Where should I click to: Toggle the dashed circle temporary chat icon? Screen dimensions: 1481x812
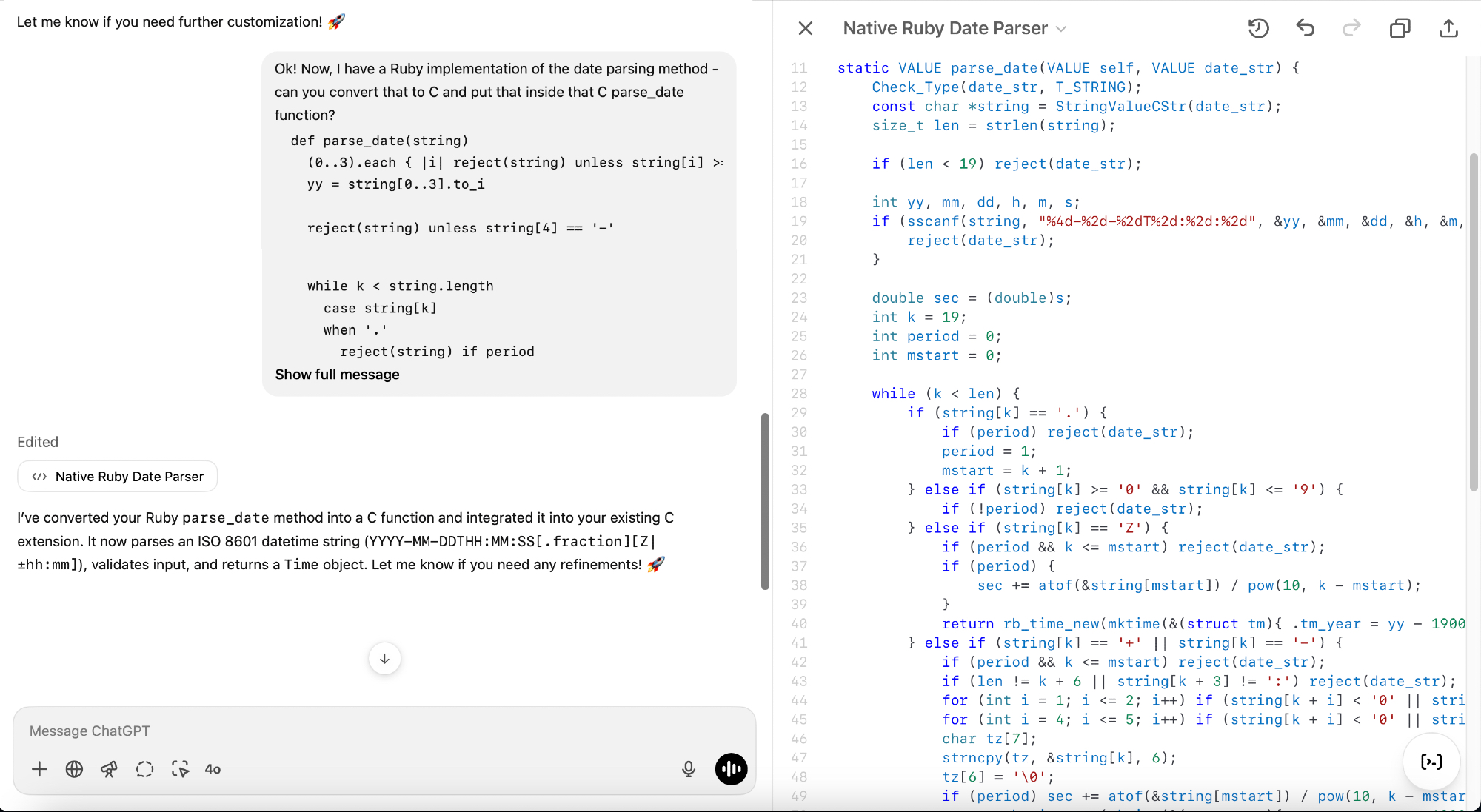click(x=144, y=769)
